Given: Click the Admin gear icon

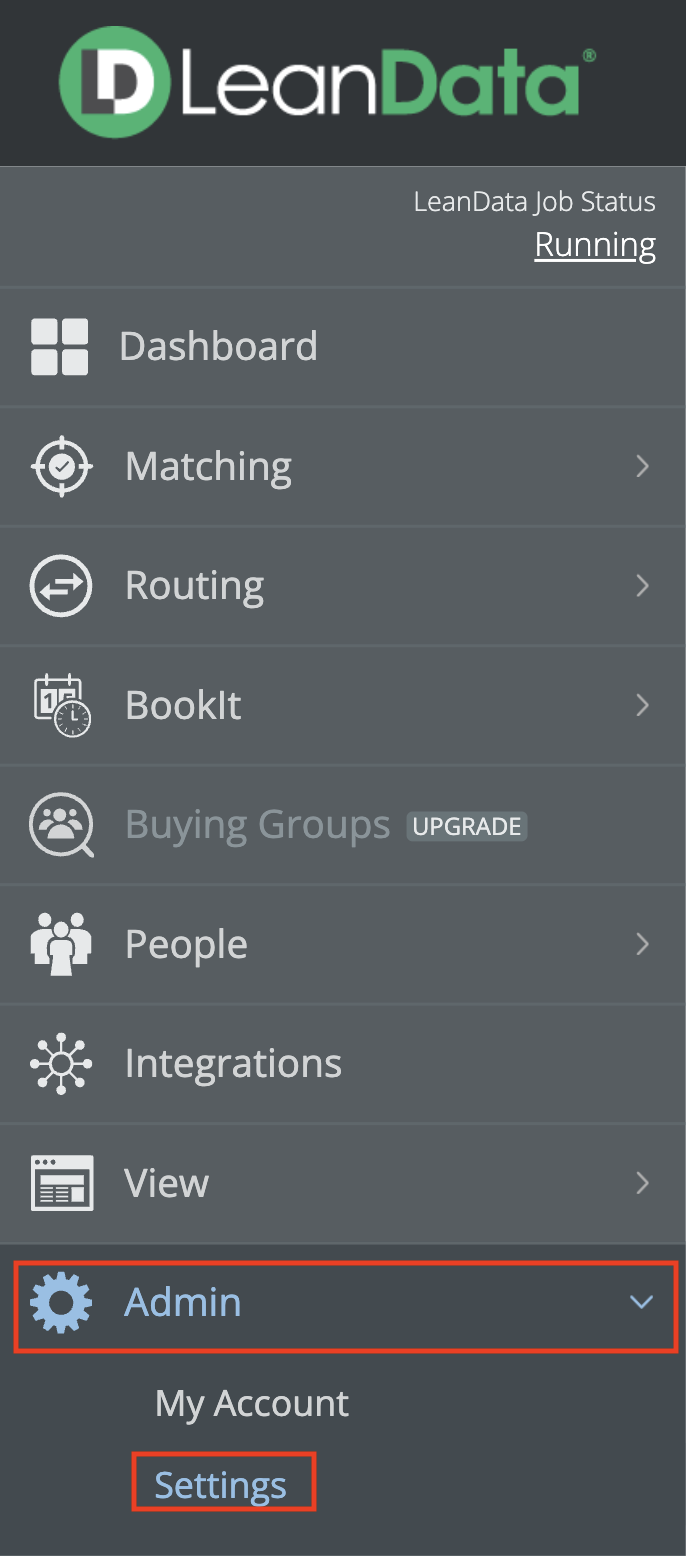Looking at the screenshot, I should 61,1302.
